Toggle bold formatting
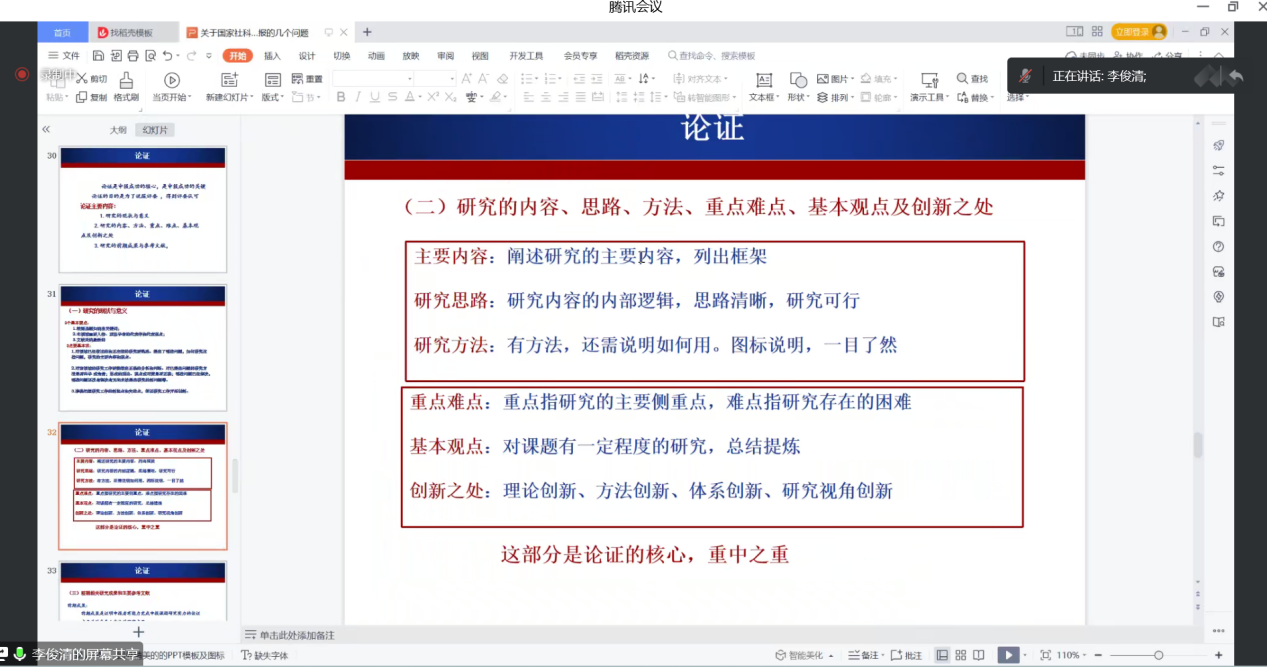The width and height of the screenshot is (1267, 667). (341, 97)
